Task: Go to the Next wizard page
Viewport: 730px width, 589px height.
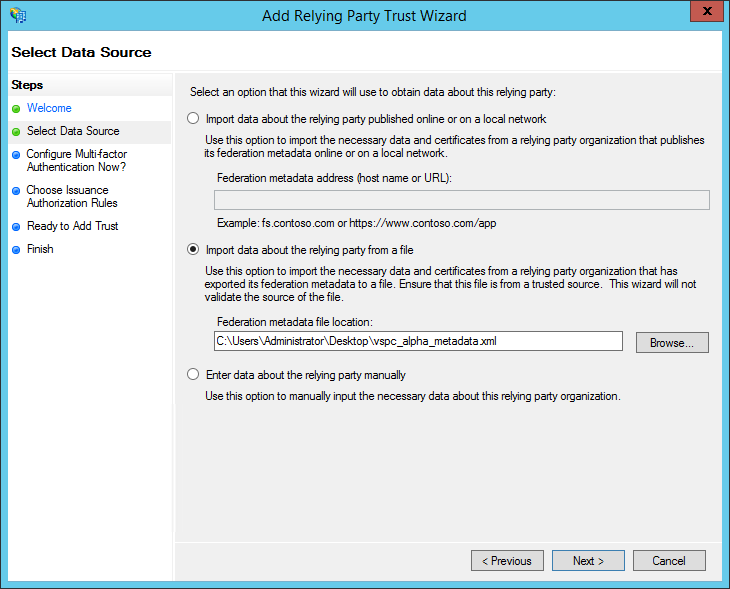Action: click(x=588, y=561)
